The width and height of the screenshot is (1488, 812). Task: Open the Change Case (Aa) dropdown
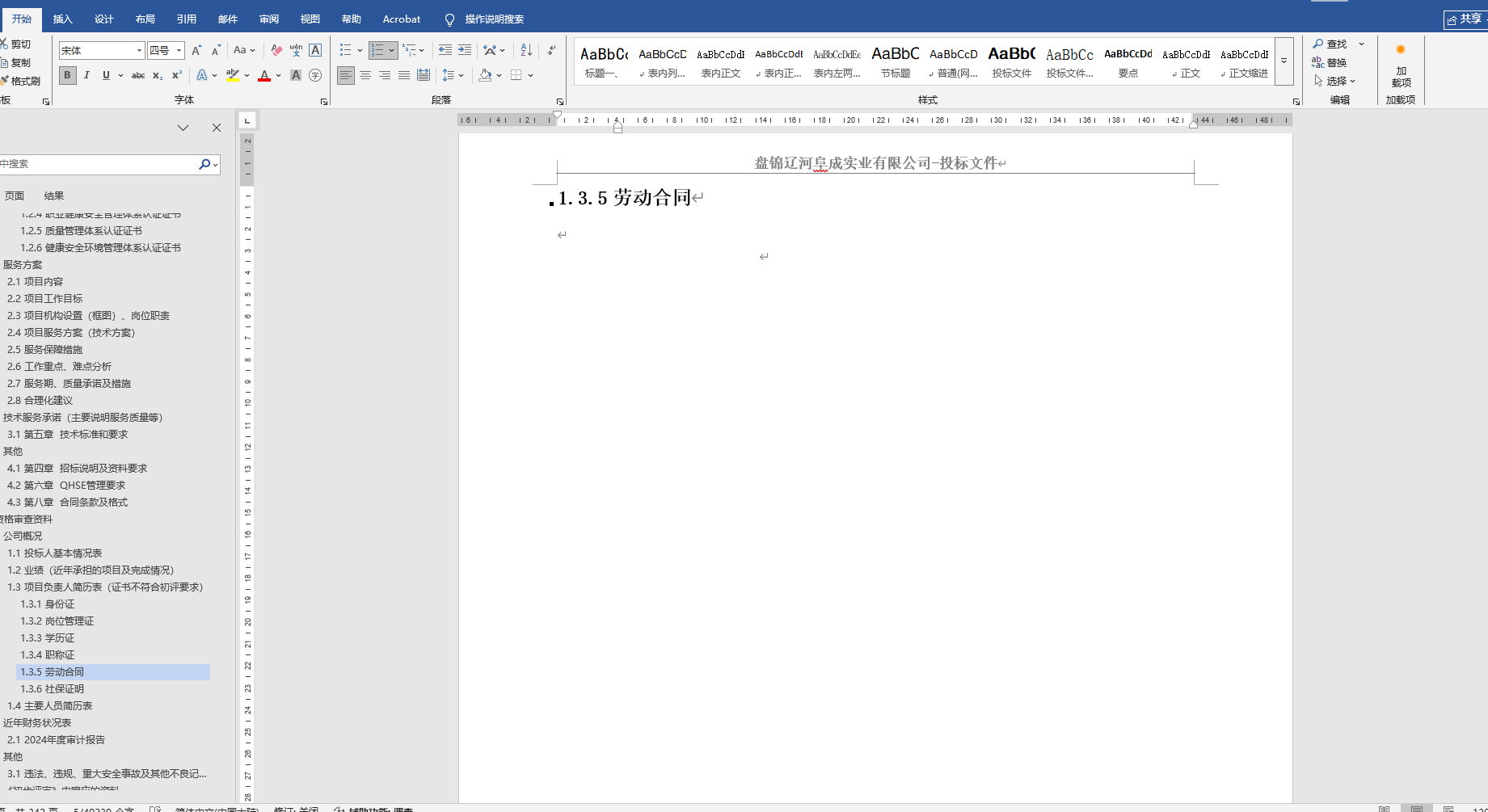(x=244, y=50)
